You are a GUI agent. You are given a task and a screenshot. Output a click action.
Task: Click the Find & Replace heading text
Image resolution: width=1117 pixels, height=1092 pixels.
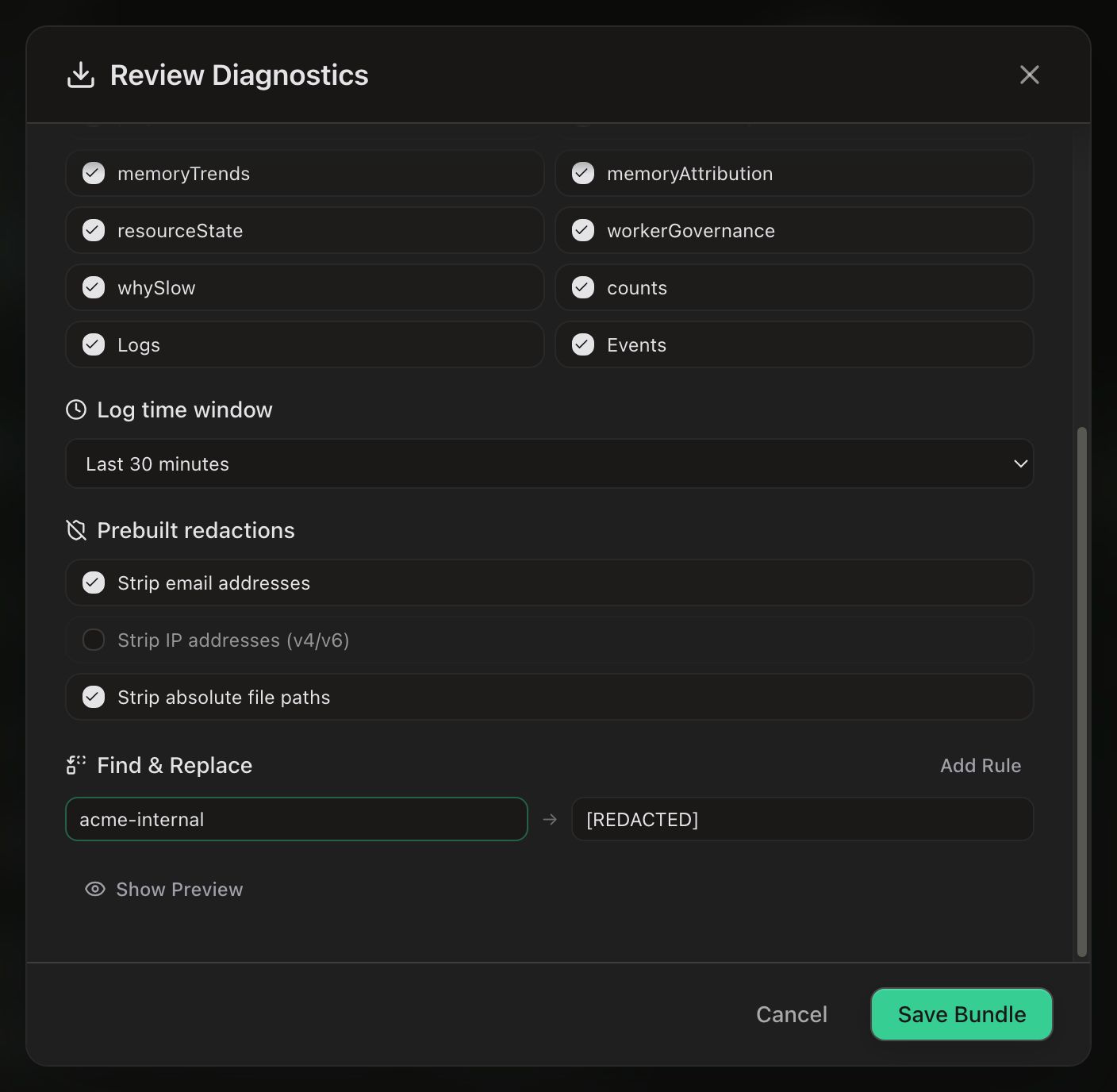pos(175,765)
